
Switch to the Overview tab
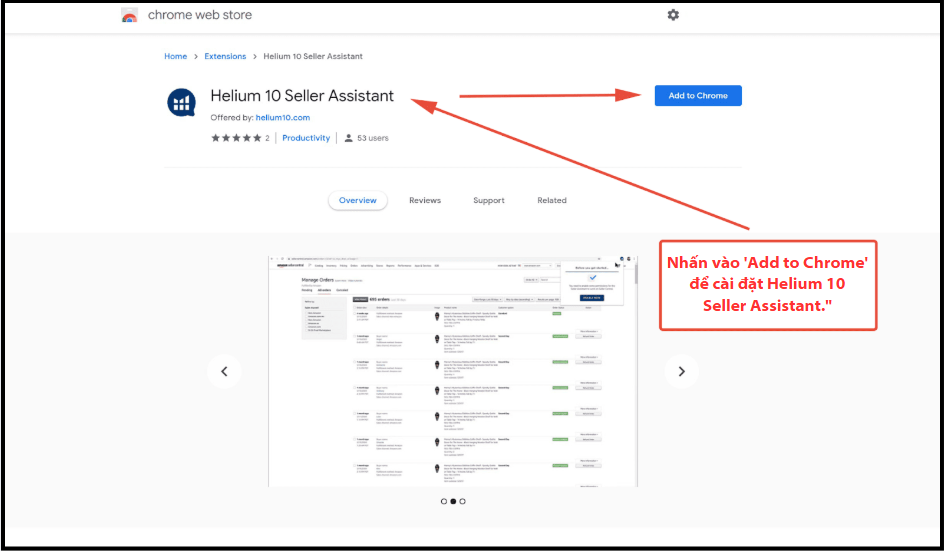pyautogui.click(x=357, y=200)
